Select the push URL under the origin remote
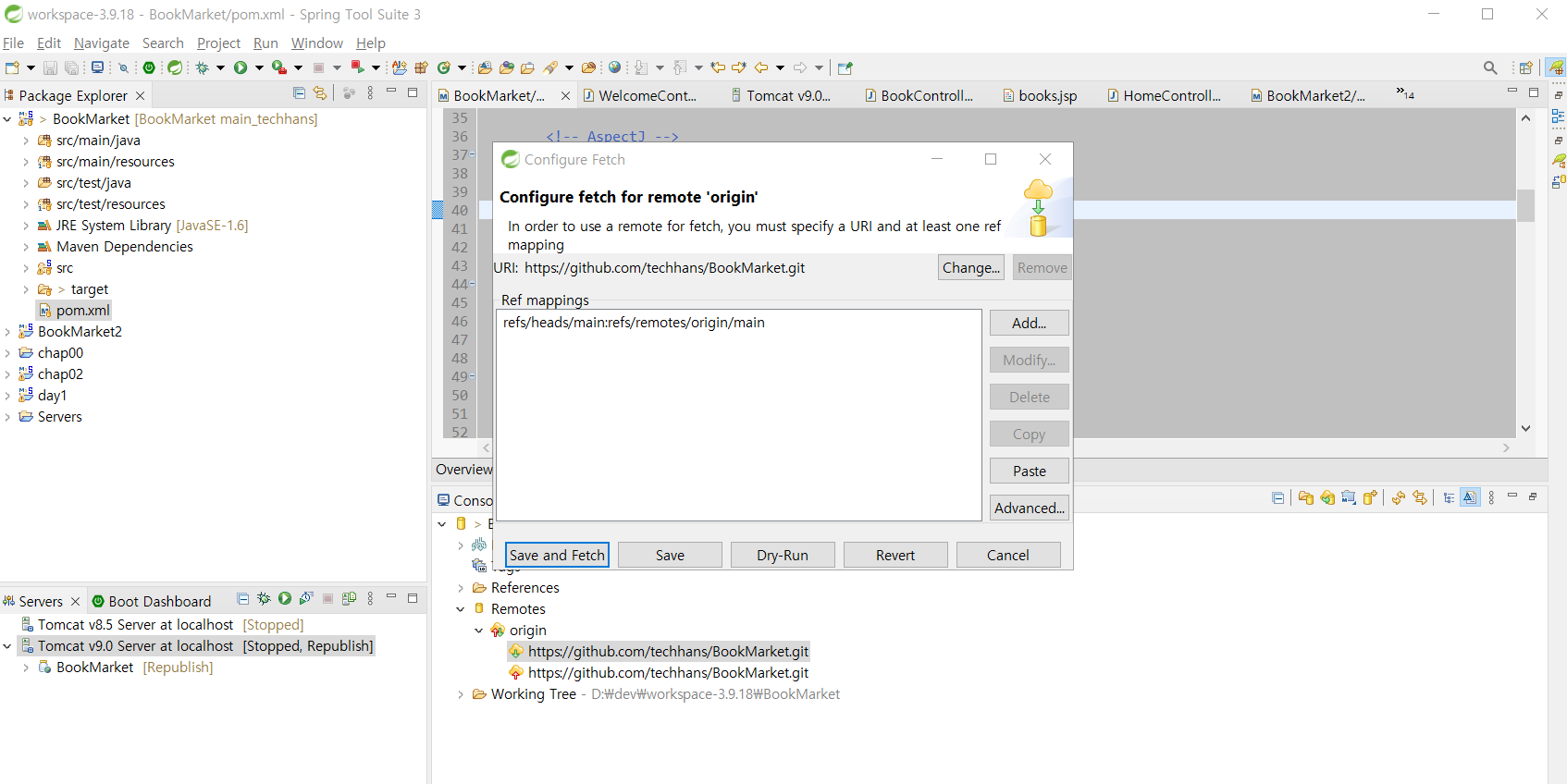 (668, 673)
